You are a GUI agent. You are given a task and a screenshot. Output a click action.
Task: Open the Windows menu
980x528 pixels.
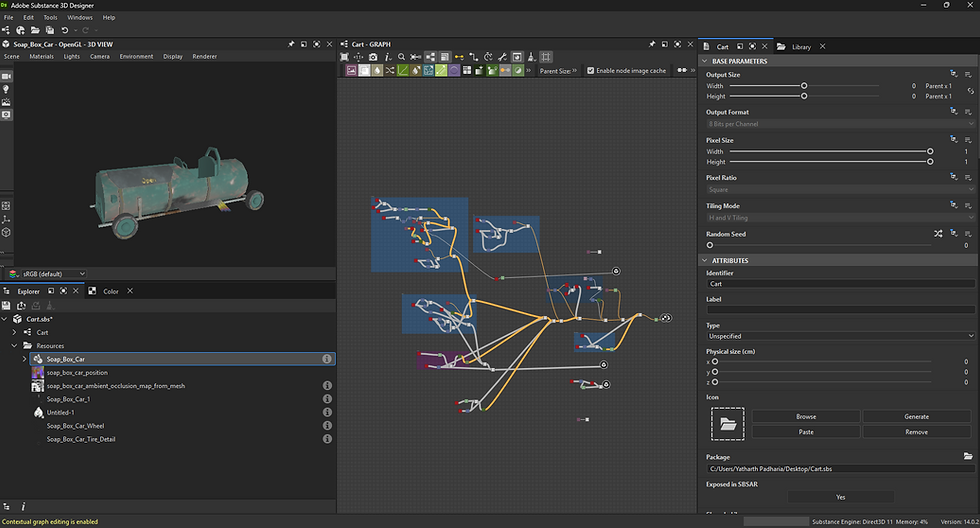80,17
